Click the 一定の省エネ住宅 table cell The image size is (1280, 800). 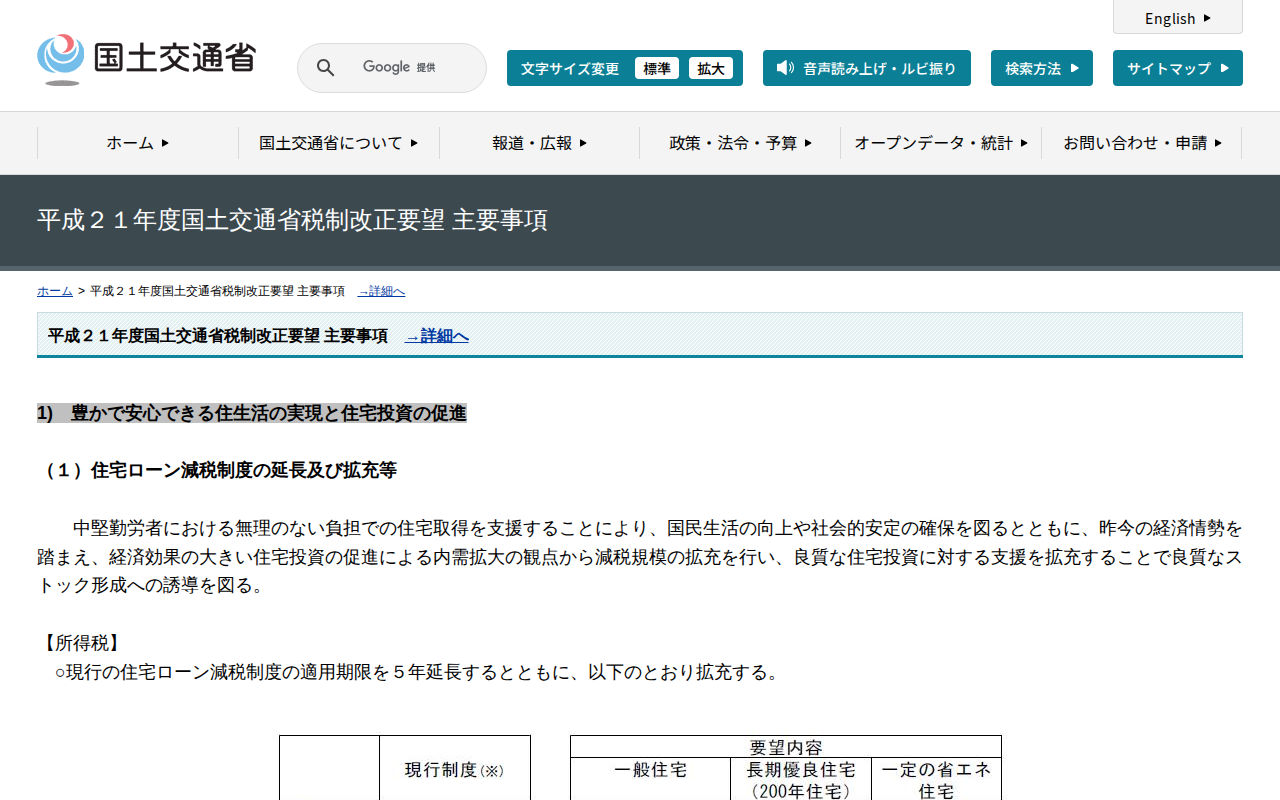click(936, 780)
